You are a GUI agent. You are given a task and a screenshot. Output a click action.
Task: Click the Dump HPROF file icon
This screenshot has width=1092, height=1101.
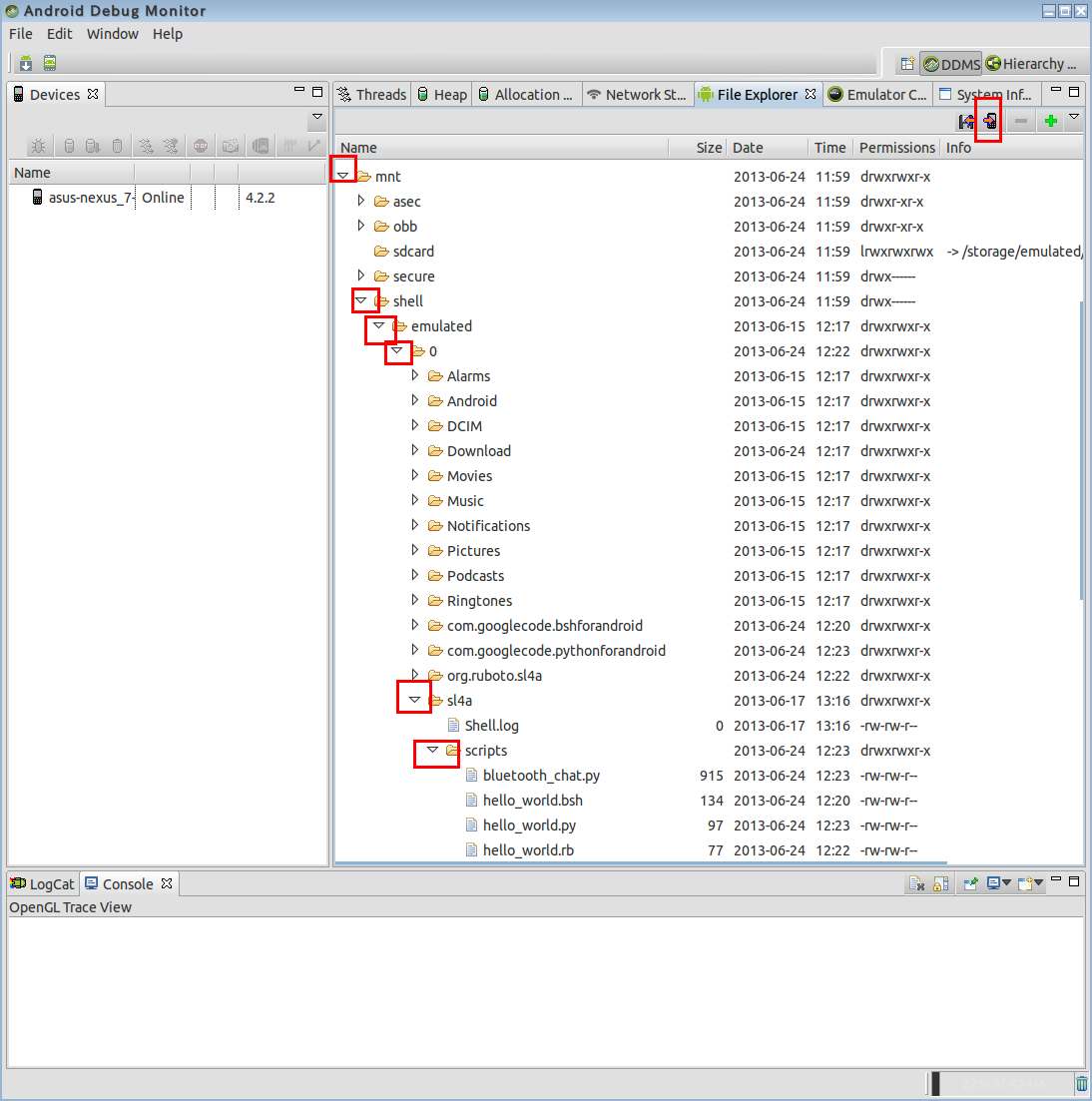(x=92, y=146)
